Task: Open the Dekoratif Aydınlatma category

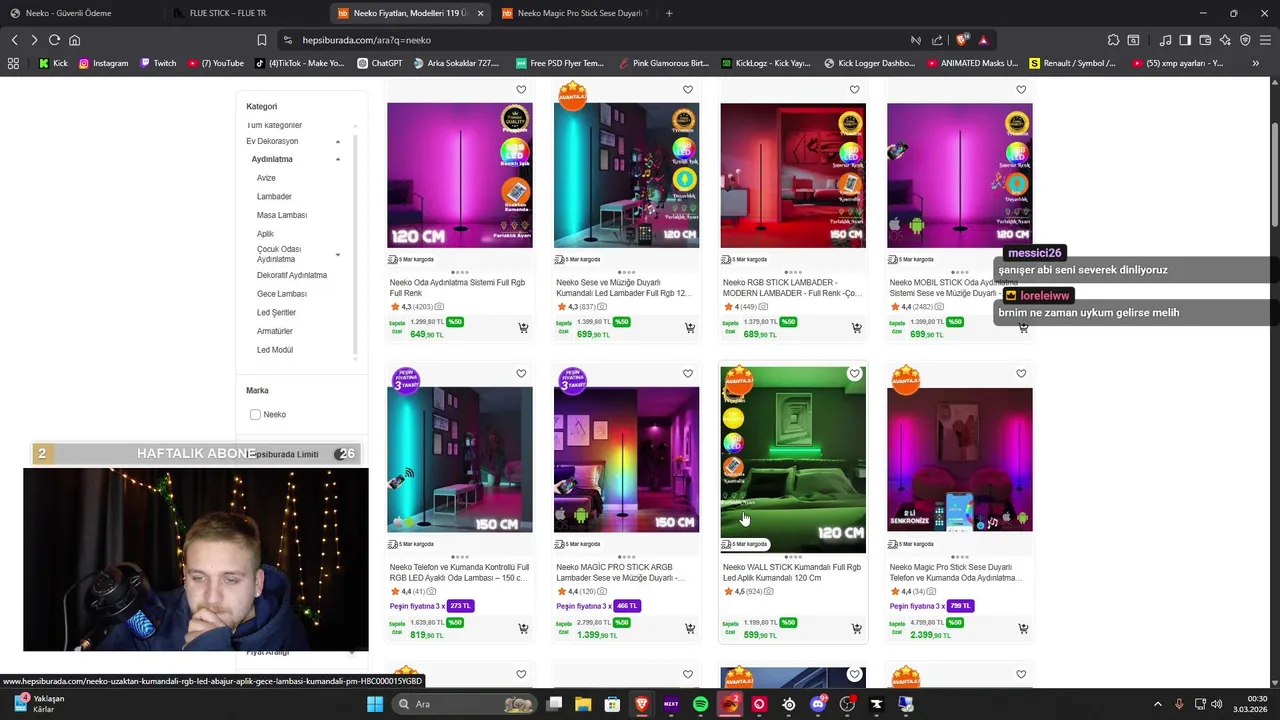Action: [x=292, y=275]
